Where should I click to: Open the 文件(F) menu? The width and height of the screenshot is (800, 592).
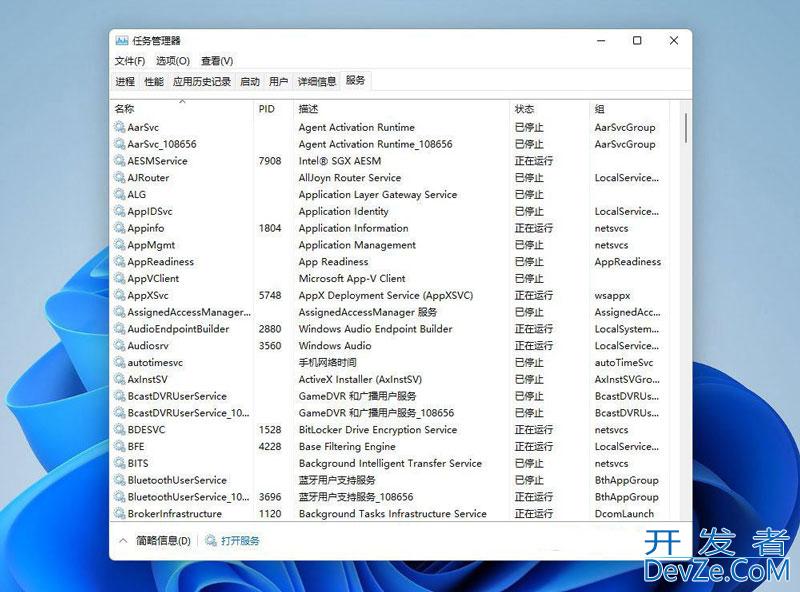coord(130,61)
